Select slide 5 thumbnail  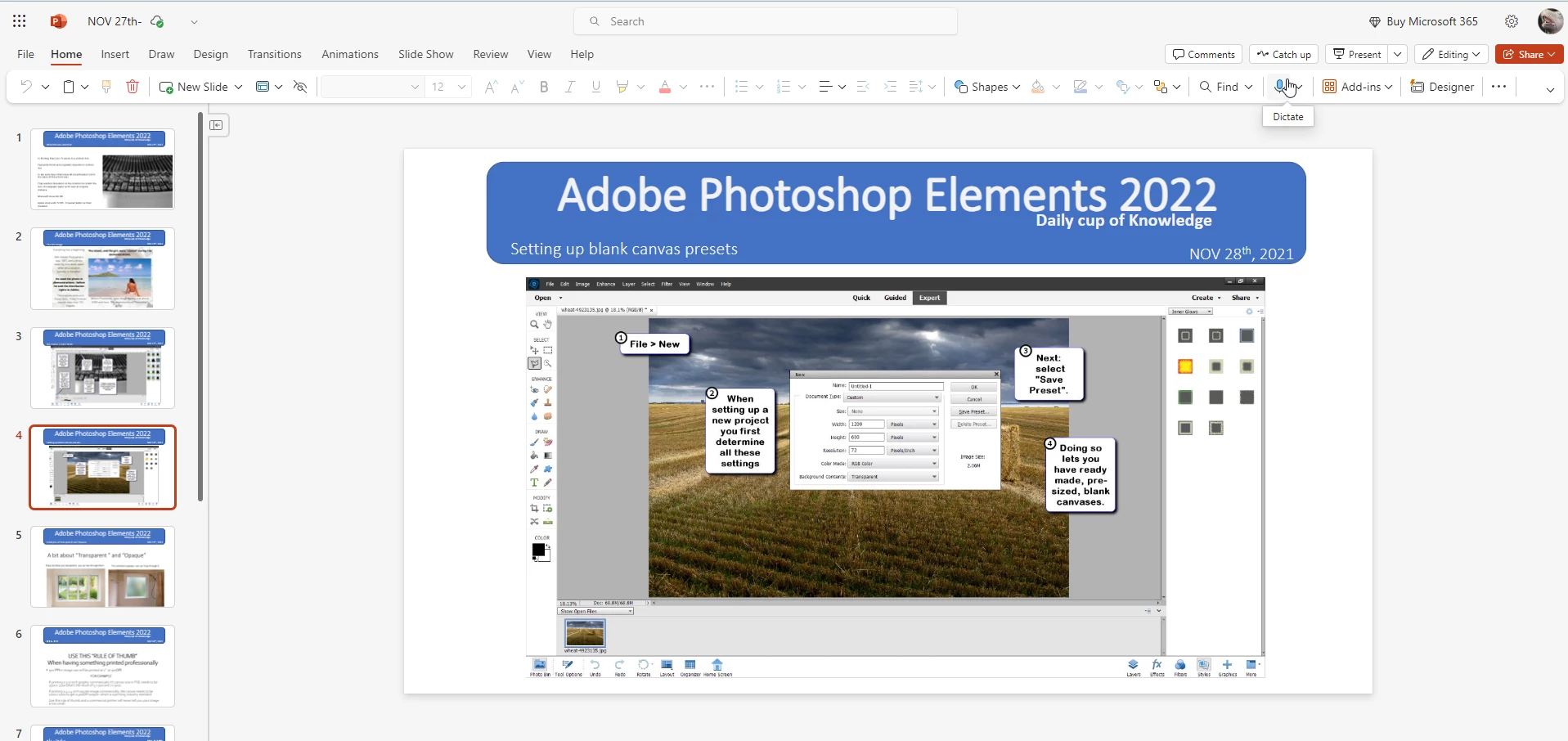[x=103, y=567]
